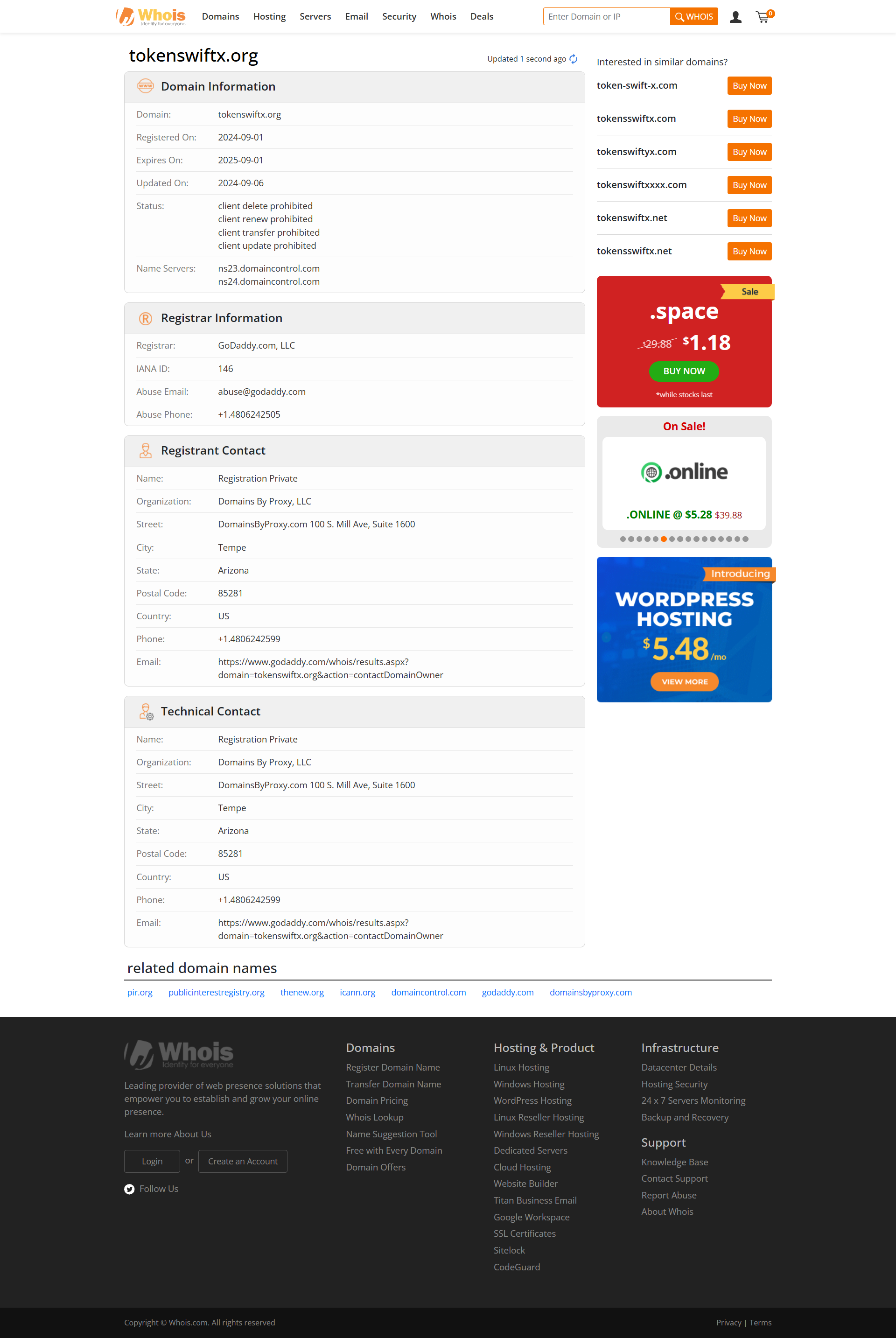Open Name Suggestion Tool link
The image size is (896, 1338).
pos(392,1135)
